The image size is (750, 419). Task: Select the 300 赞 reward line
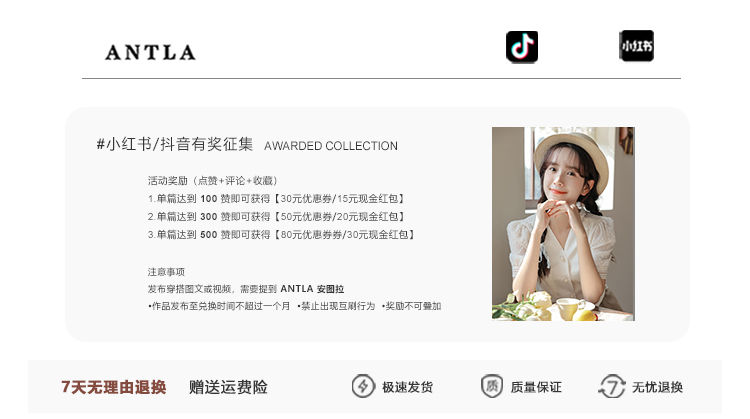click(x=276, y=217)
